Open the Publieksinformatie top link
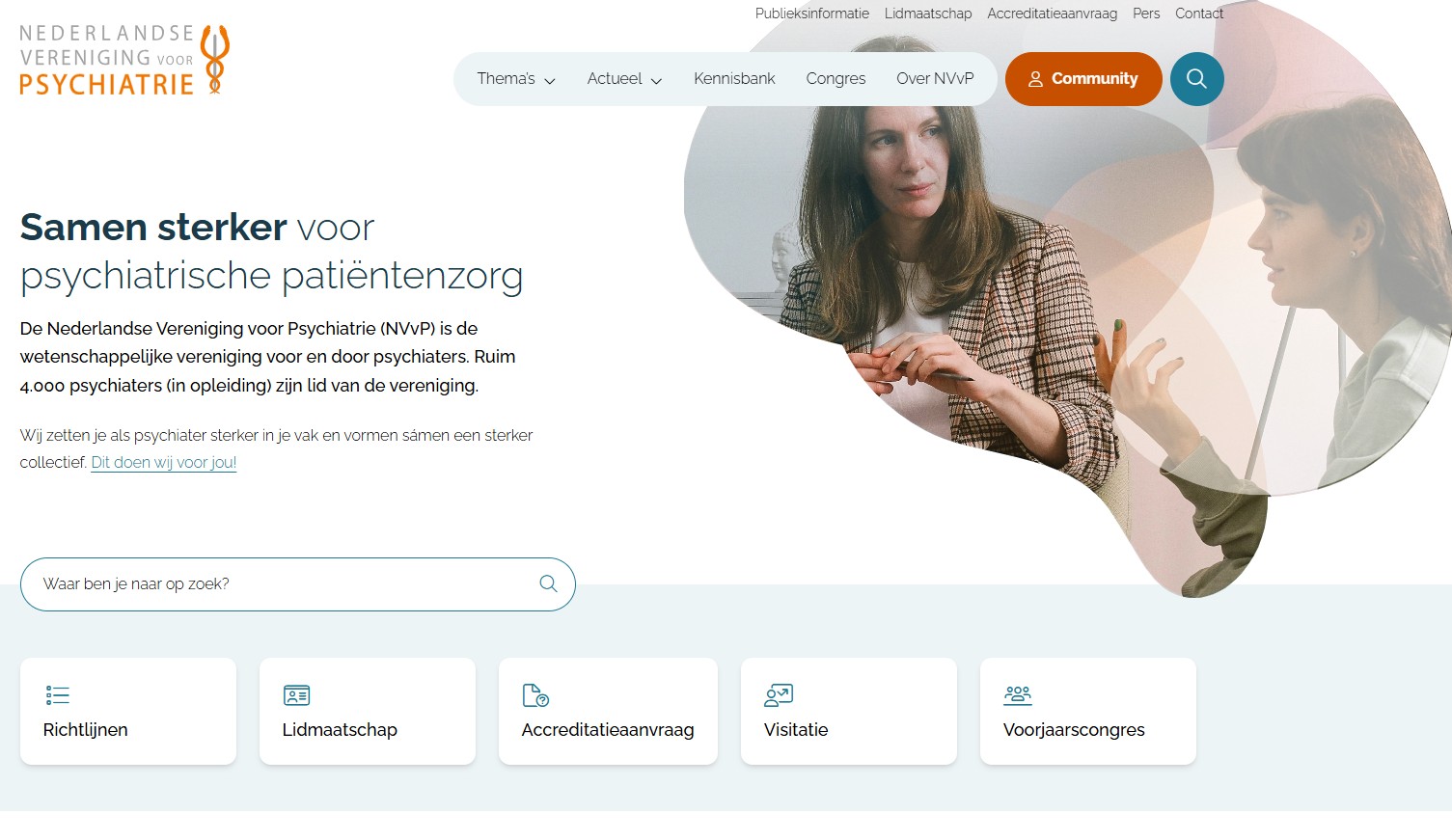 pyautogui.click(x=812, y=14)
